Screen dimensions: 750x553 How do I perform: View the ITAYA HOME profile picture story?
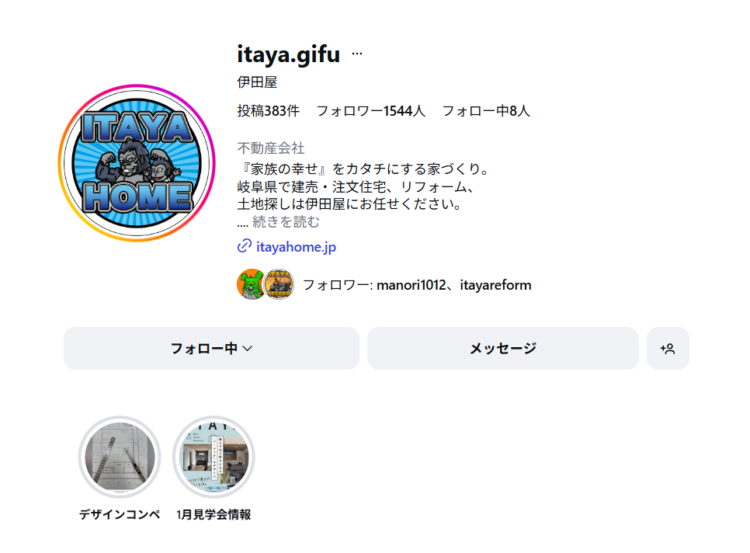tap(137, 163)
